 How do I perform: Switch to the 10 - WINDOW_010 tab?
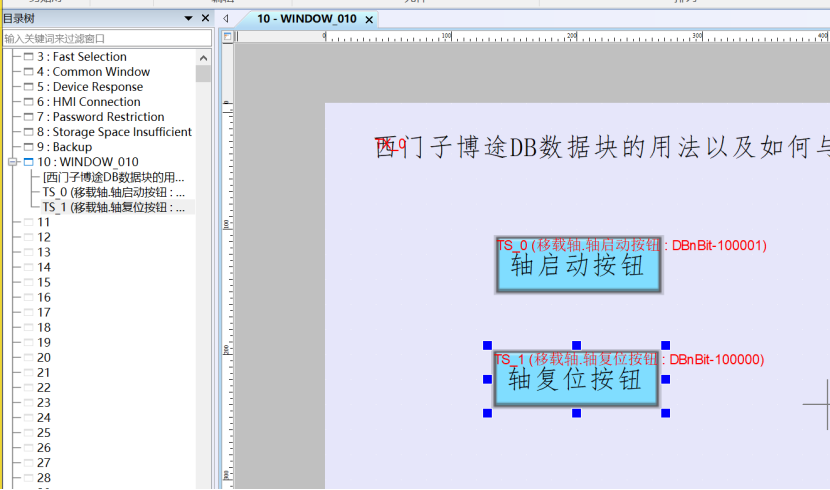click(x=306, y=19)
